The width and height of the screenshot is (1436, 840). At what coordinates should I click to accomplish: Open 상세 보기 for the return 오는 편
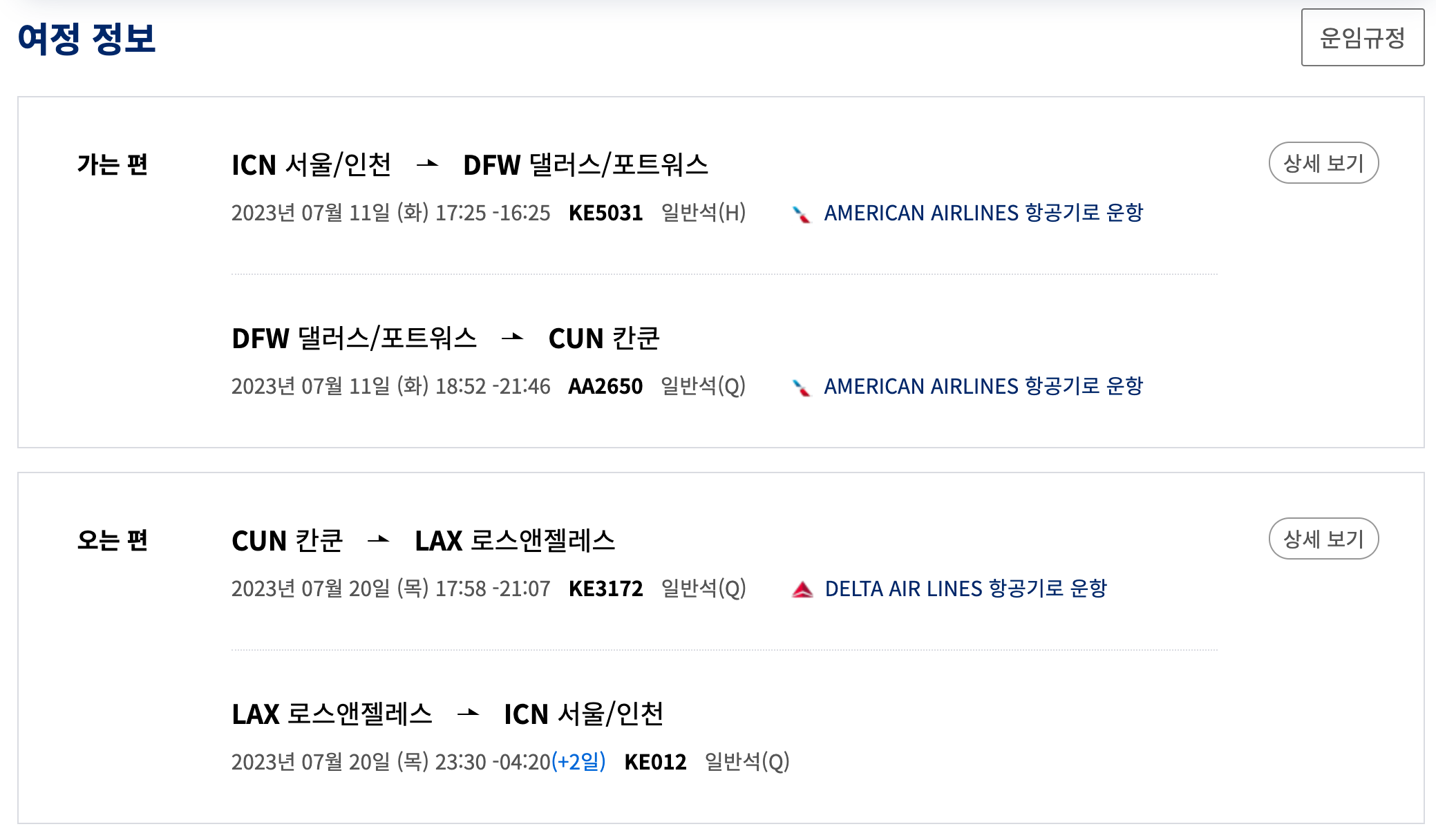pos(1323,539)
